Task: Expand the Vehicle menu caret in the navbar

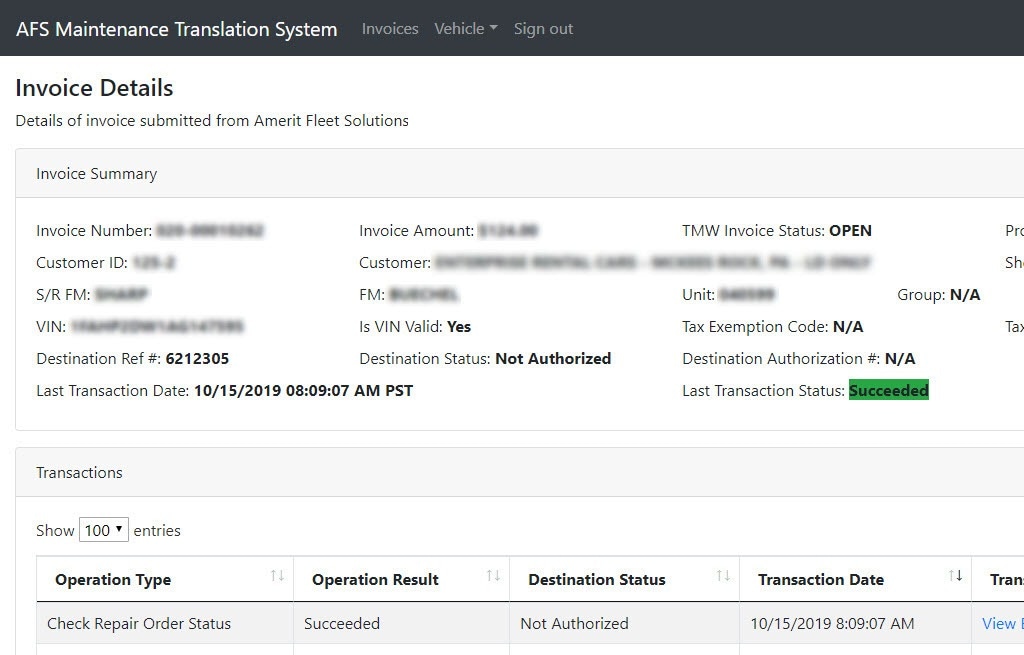Action: tap(492, 30)
